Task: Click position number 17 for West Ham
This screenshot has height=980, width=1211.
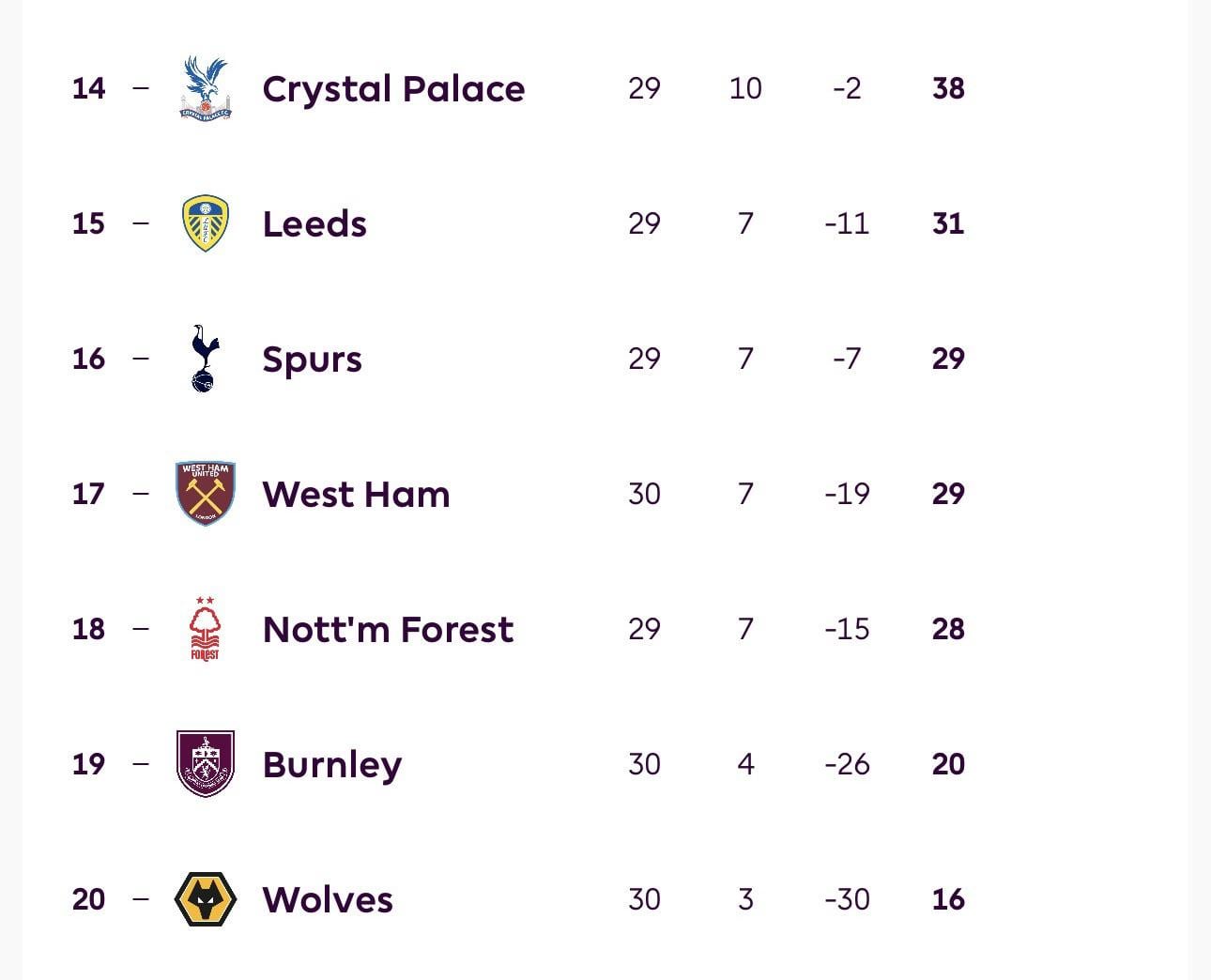Action: pos(88,494)
